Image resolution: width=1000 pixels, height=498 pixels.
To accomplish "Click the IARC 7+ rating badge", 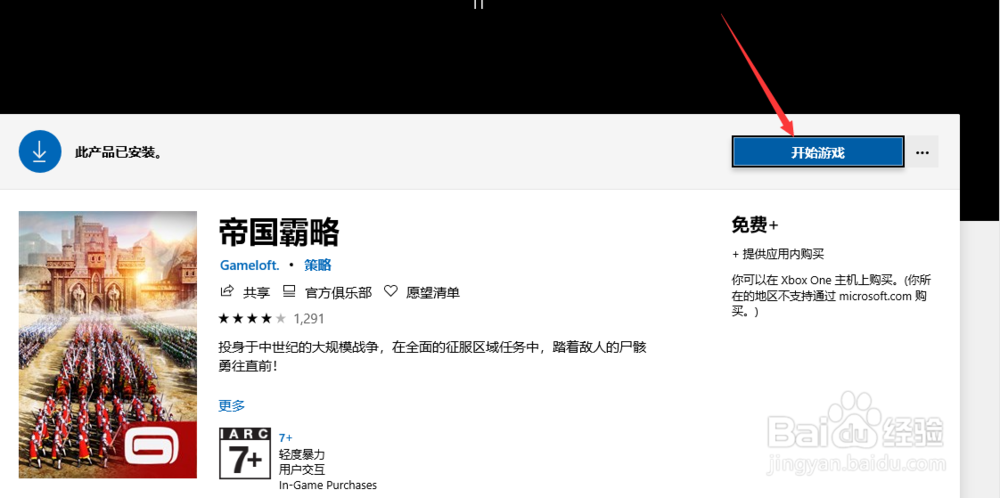I will tap(245, 453).
